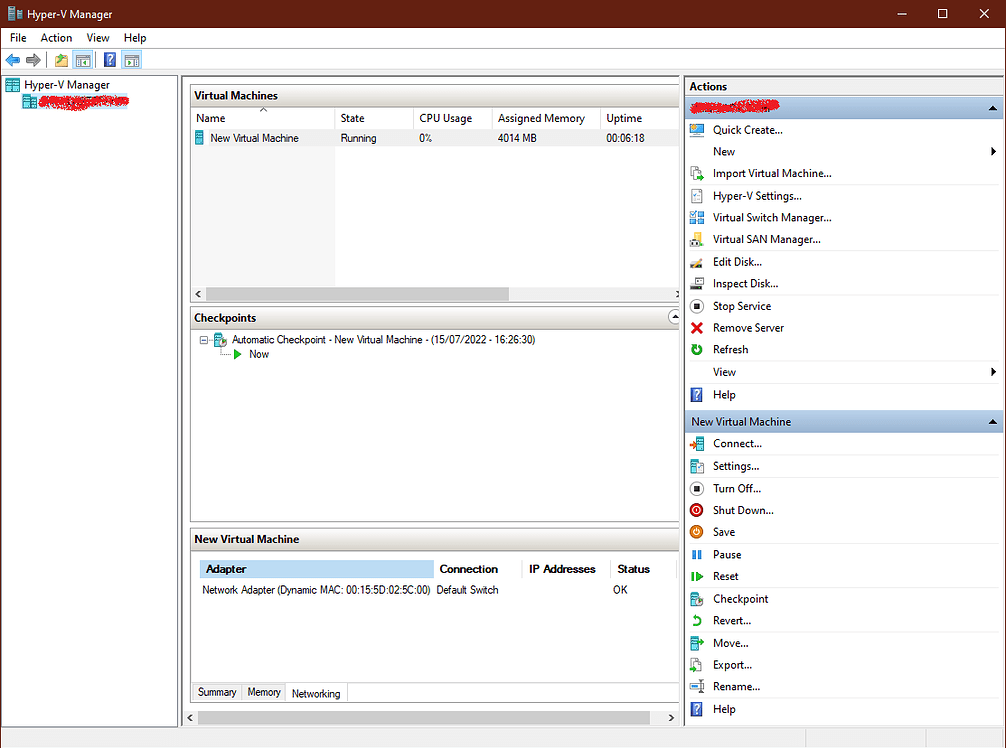
Task: Rename the New Virtual Machine
Action: 737,686
